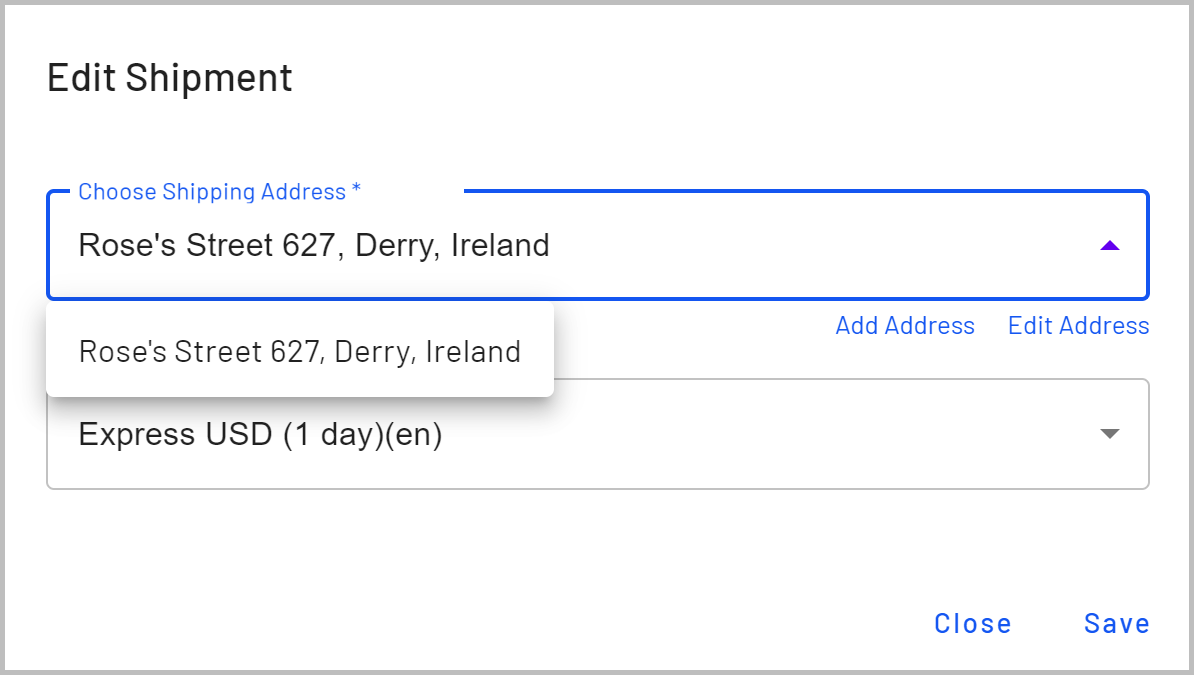Expand shipping methods with the down caret
This screenshot has height=675, width=1194.
click(1108, 434)
